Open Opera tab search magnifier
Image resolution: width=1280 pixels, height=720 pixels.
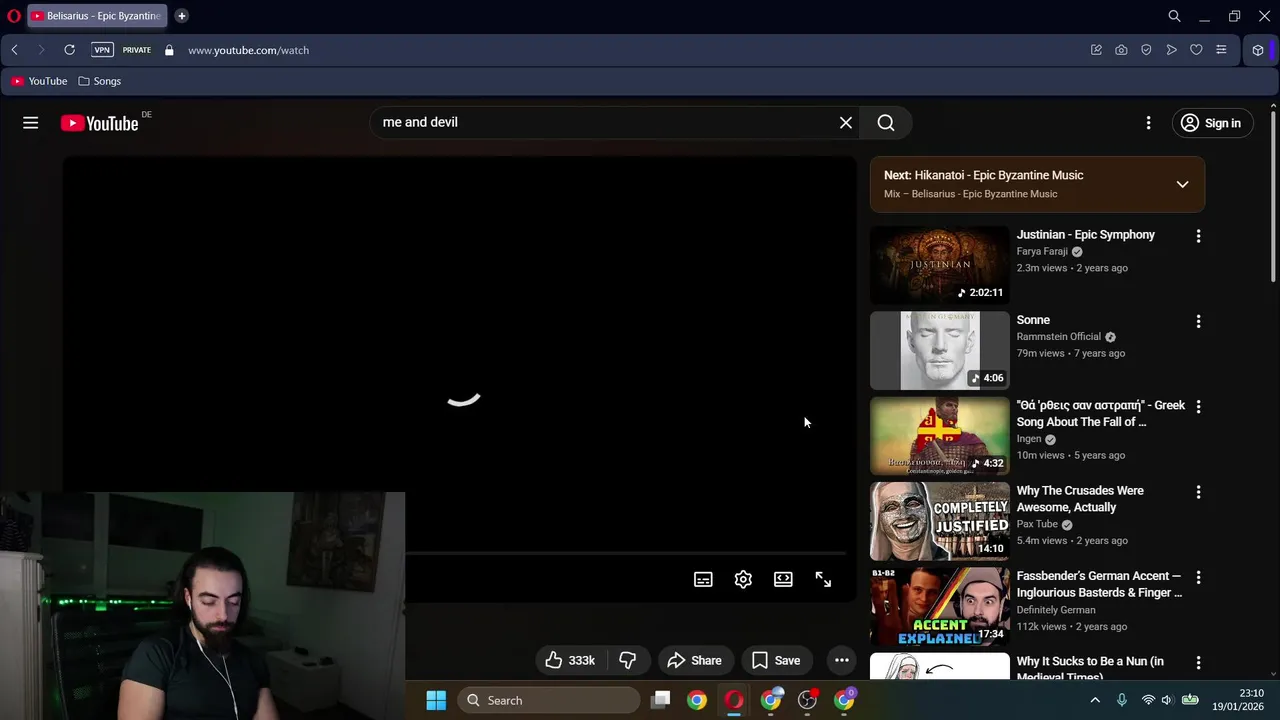point(1175,16)
